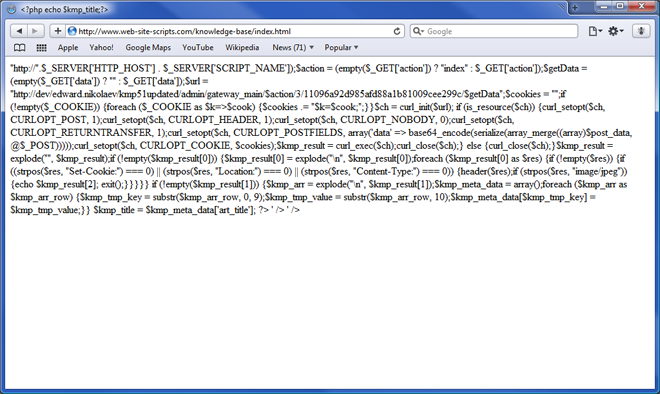660x394 pixels.
Task: Open the gear settings menu
Action: point(616,31)
